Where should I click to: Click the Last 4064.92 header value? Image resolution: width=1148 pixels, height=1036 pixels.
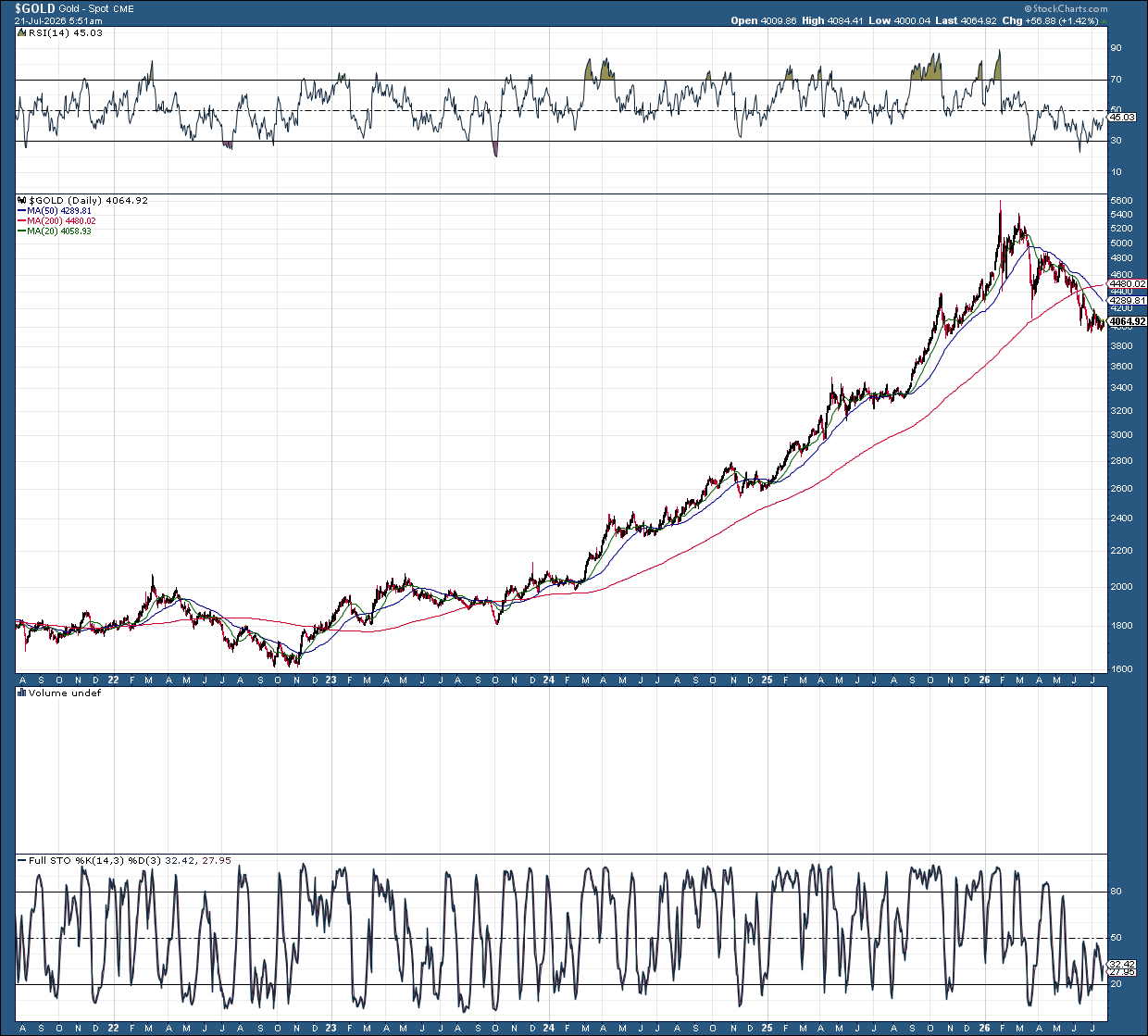(x=965, y=20)
